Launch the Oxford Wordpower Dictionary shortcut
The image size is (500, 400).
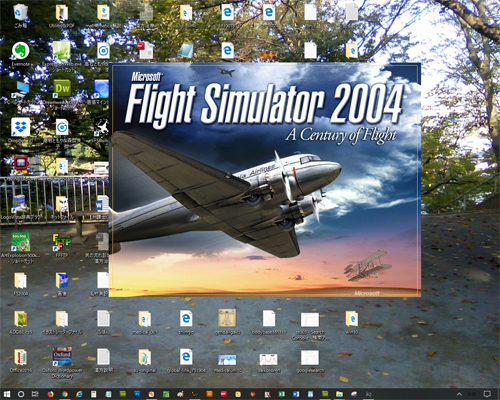pos(62,357)
